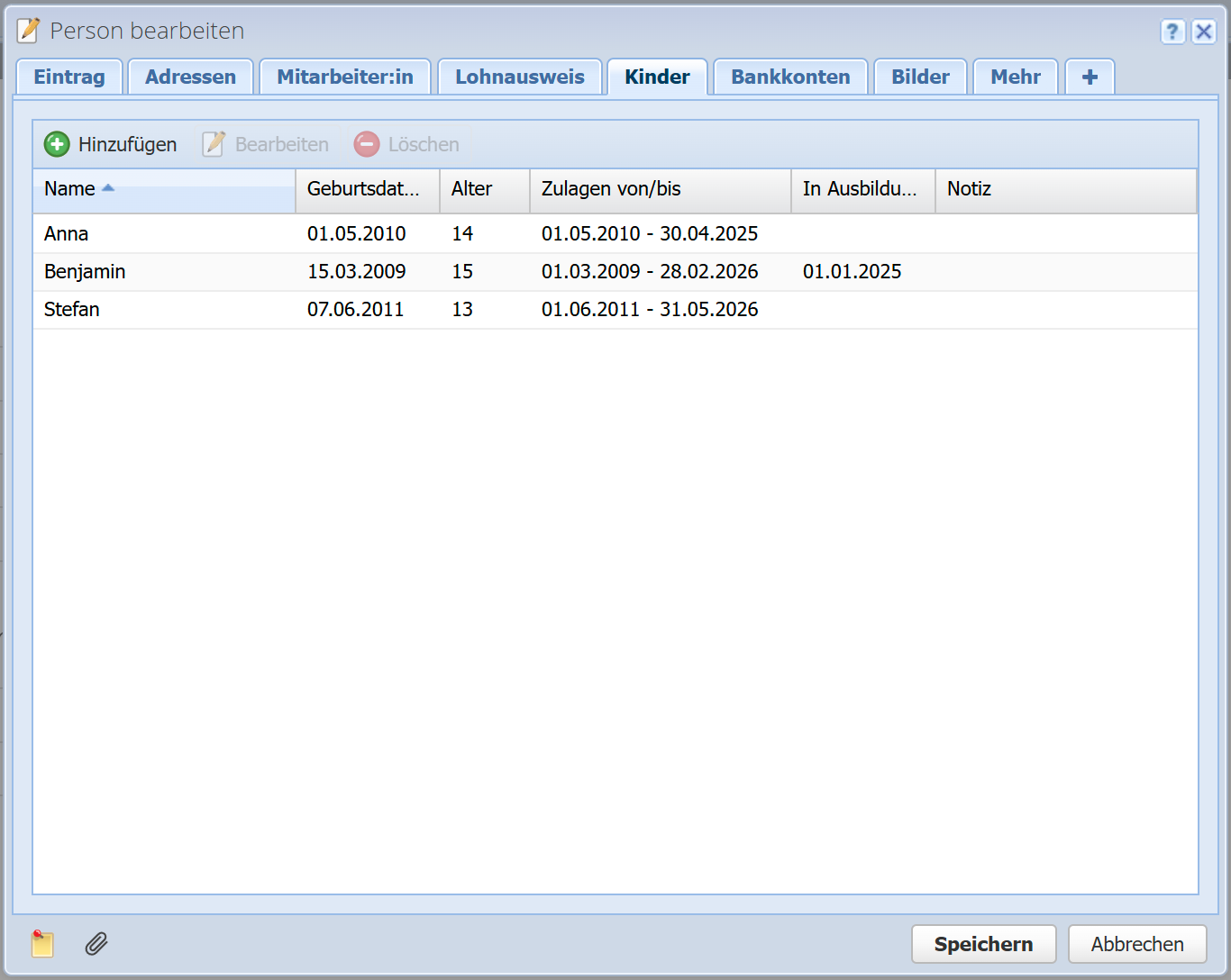Select the Benjamin row in the table
This screenshot has width=1231, height=980.
pos(86,272)
